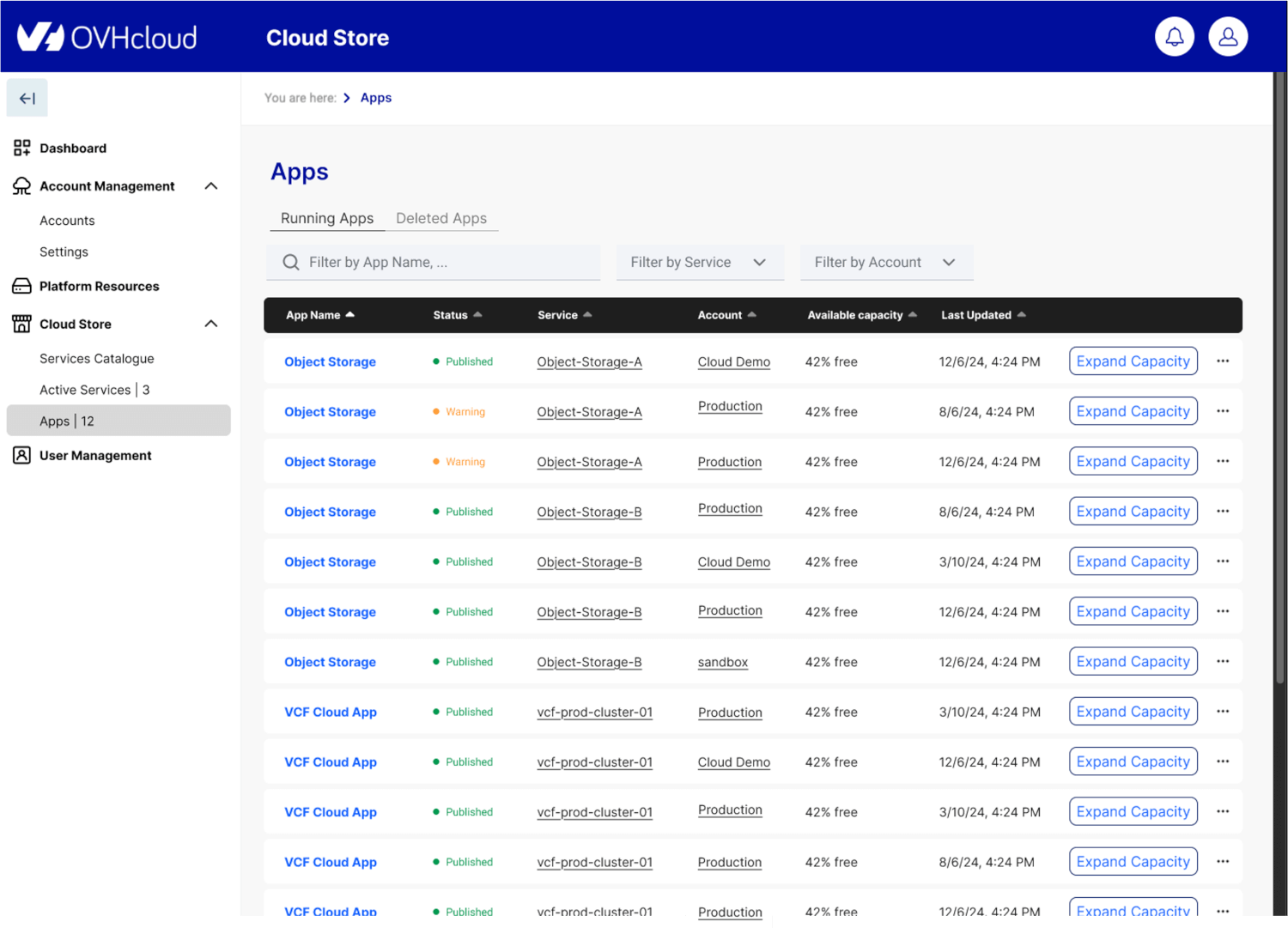This screenshot has height=928, width=1288.
Task: Open the Object-Storage-A service link in first row
Action: point(589,362)
